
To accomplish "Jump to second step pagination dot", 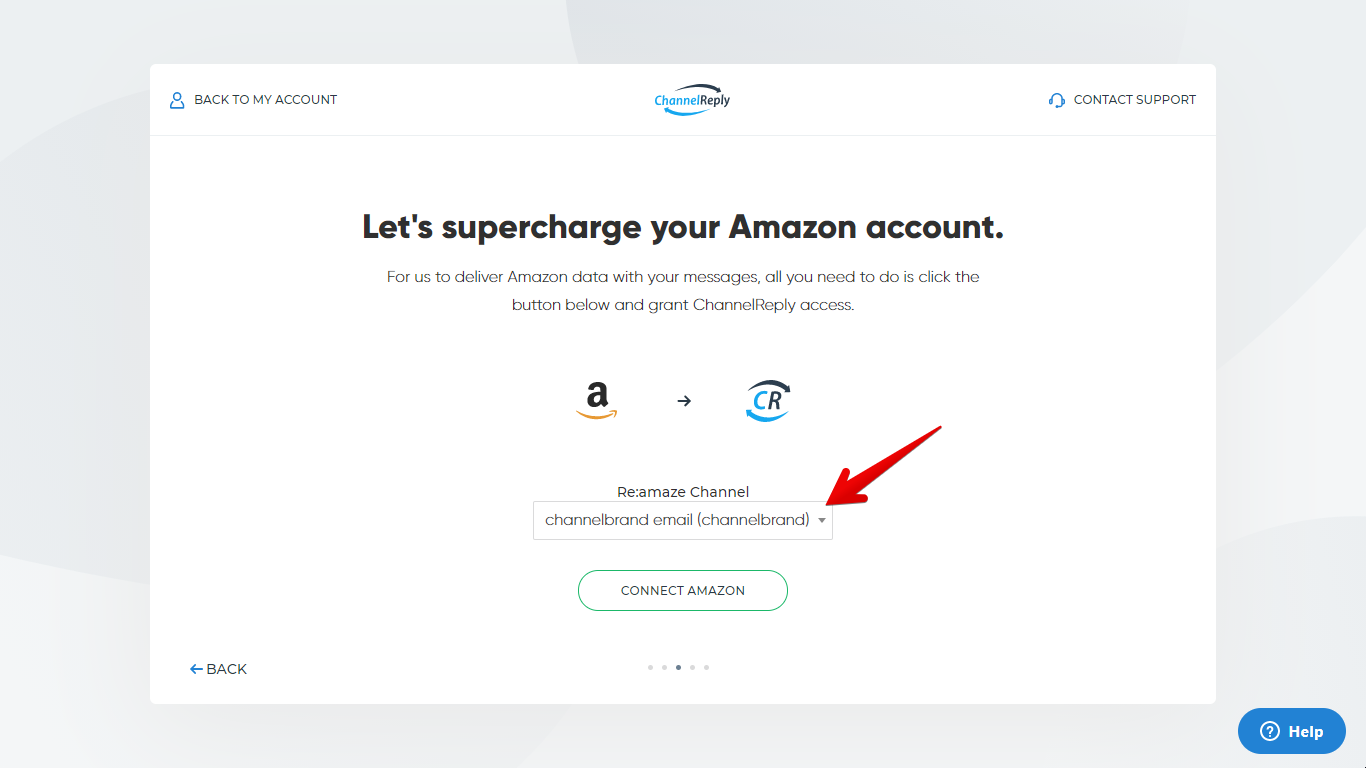I will point(664,667).
